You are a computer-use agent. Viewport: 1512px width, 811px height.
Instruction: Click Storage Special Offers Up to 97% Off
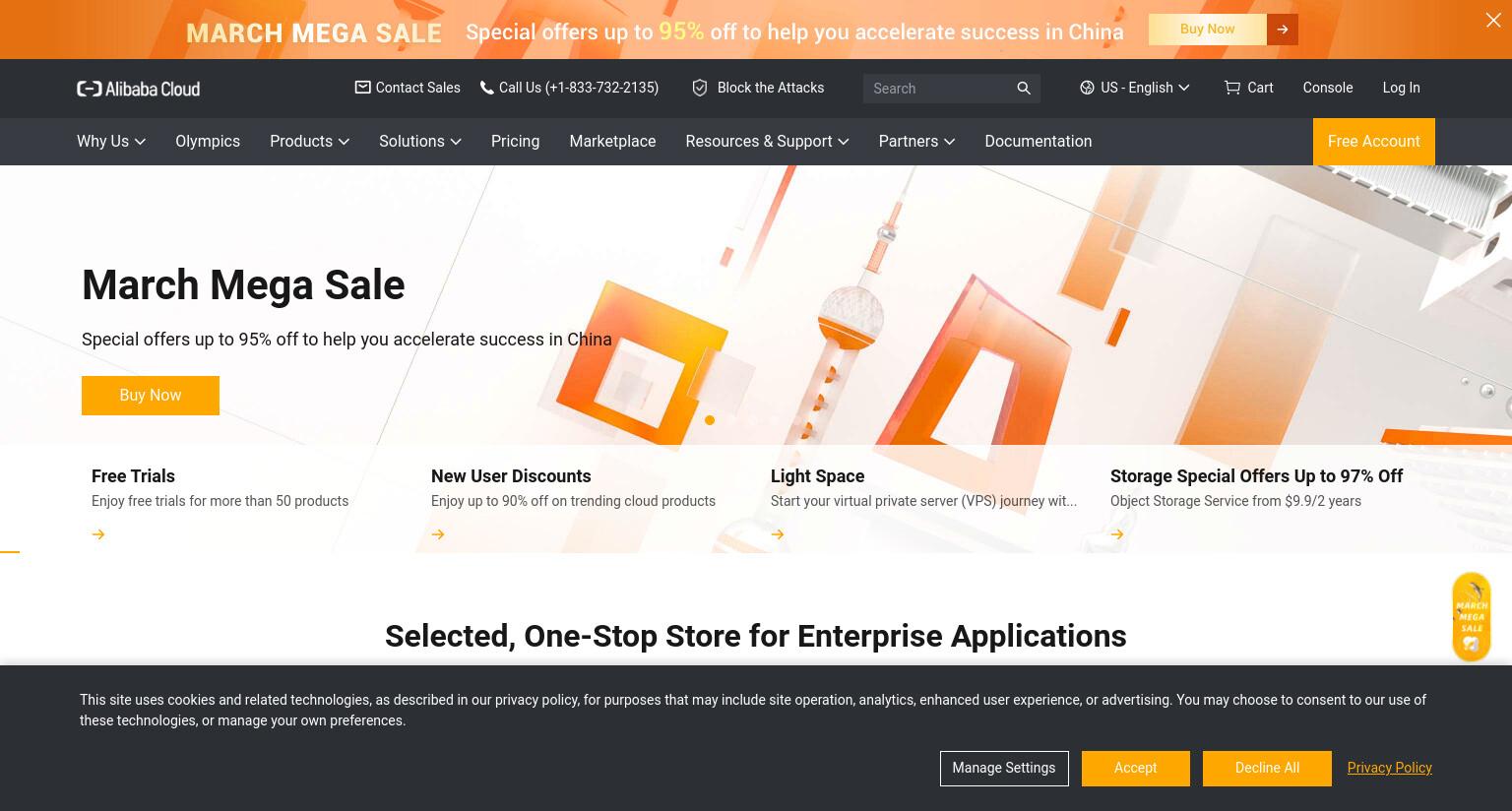[x=1256, y=476]
